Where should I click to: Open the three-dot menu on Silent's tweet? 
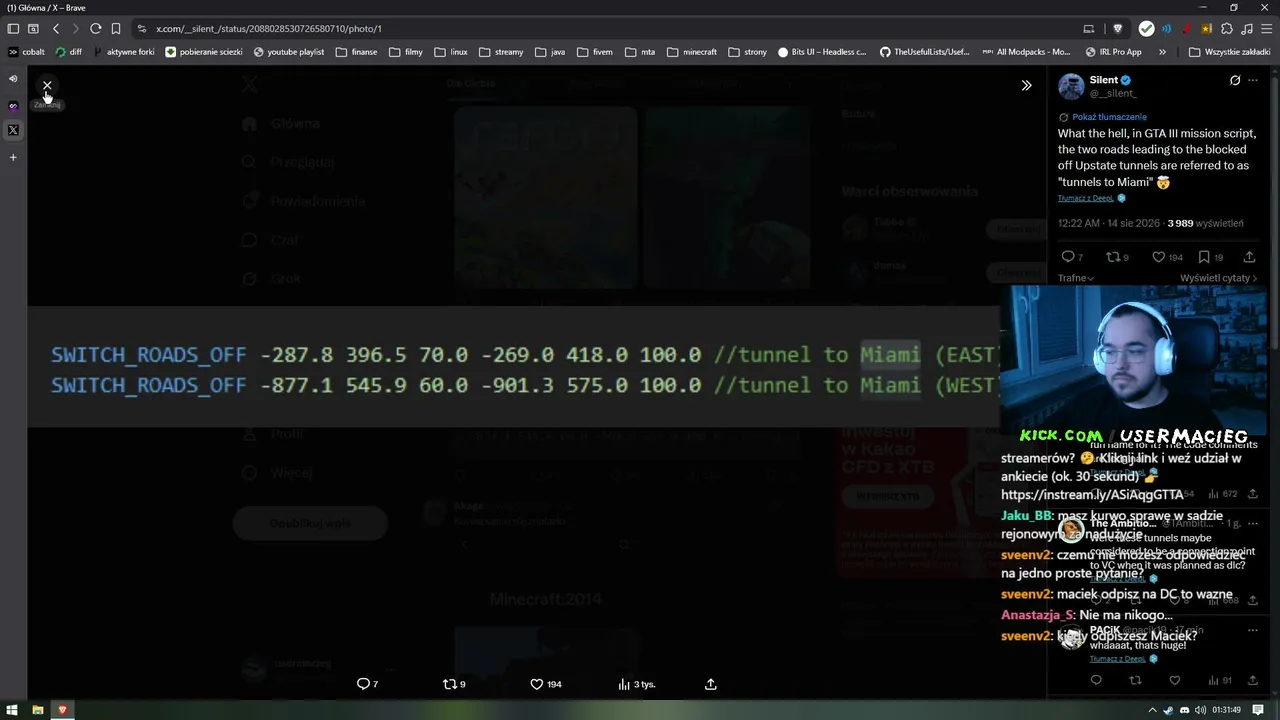pyautogui.click(x=1253, y=80)
